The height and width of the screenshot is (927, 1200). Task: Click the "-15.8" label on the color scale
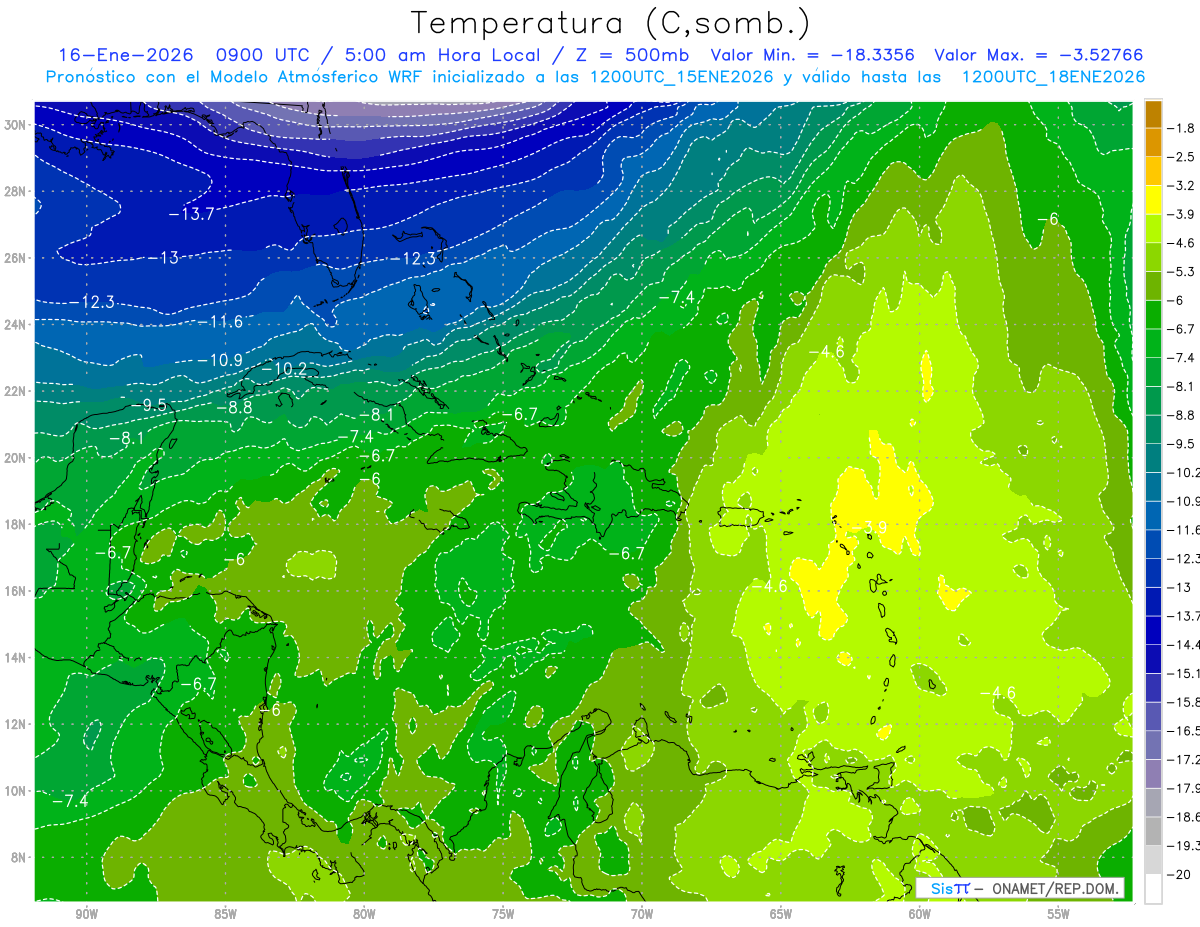[1185, 702]
